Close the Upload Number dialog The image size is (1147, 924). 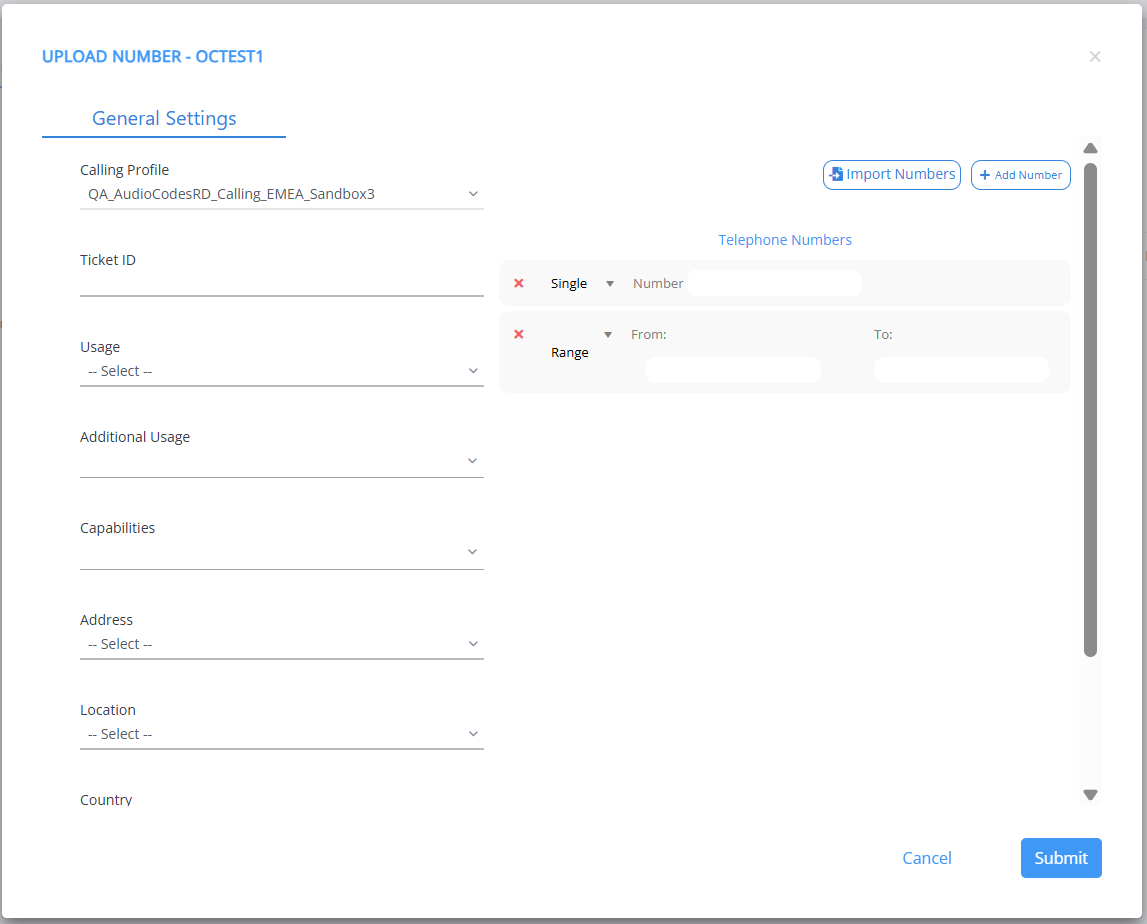click(x=1095, y=57)
